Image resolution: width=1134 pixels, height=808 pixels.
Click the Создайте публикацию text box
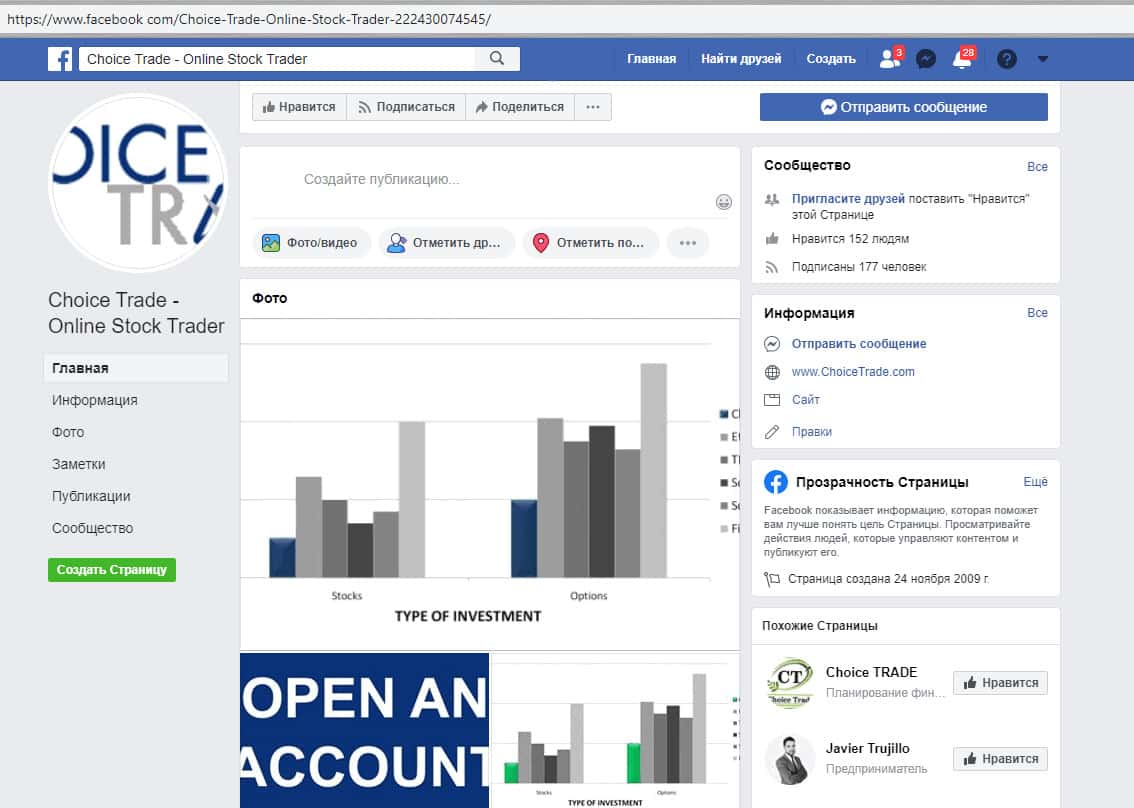[x=381, y=179]
